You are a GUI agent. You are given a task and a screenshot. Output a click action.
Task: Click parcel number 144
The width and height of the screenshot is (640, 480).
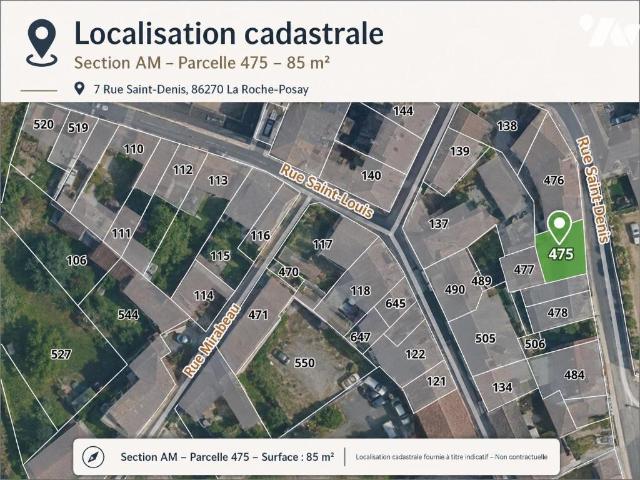[x=403, y=111]
